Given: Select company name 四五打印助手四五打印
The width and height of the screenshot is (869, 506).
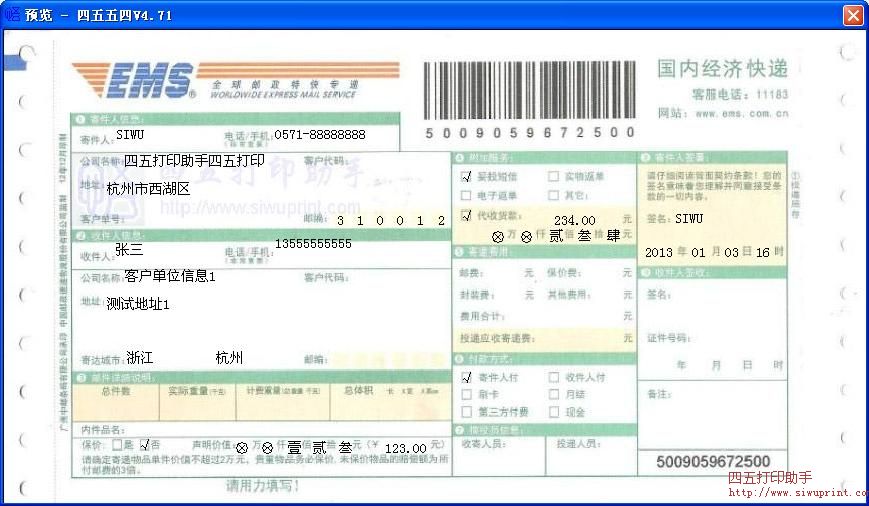Looking at the screenshot, I should (194, 161).
